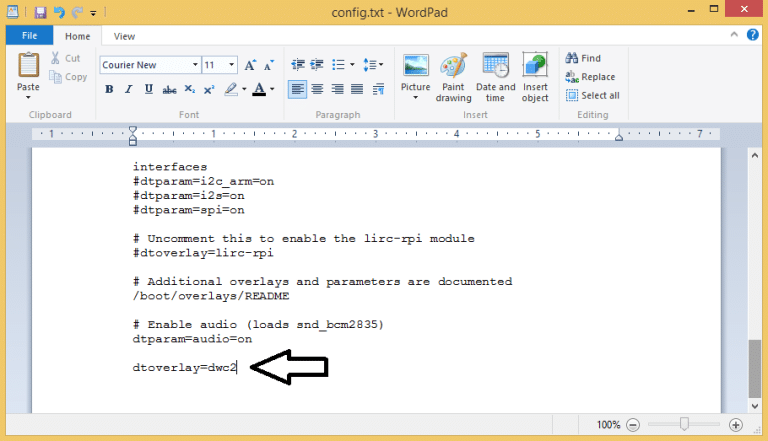Click the Shrink font icon
The width and height of the screenshot is (768, 441).
coord(268,65)
